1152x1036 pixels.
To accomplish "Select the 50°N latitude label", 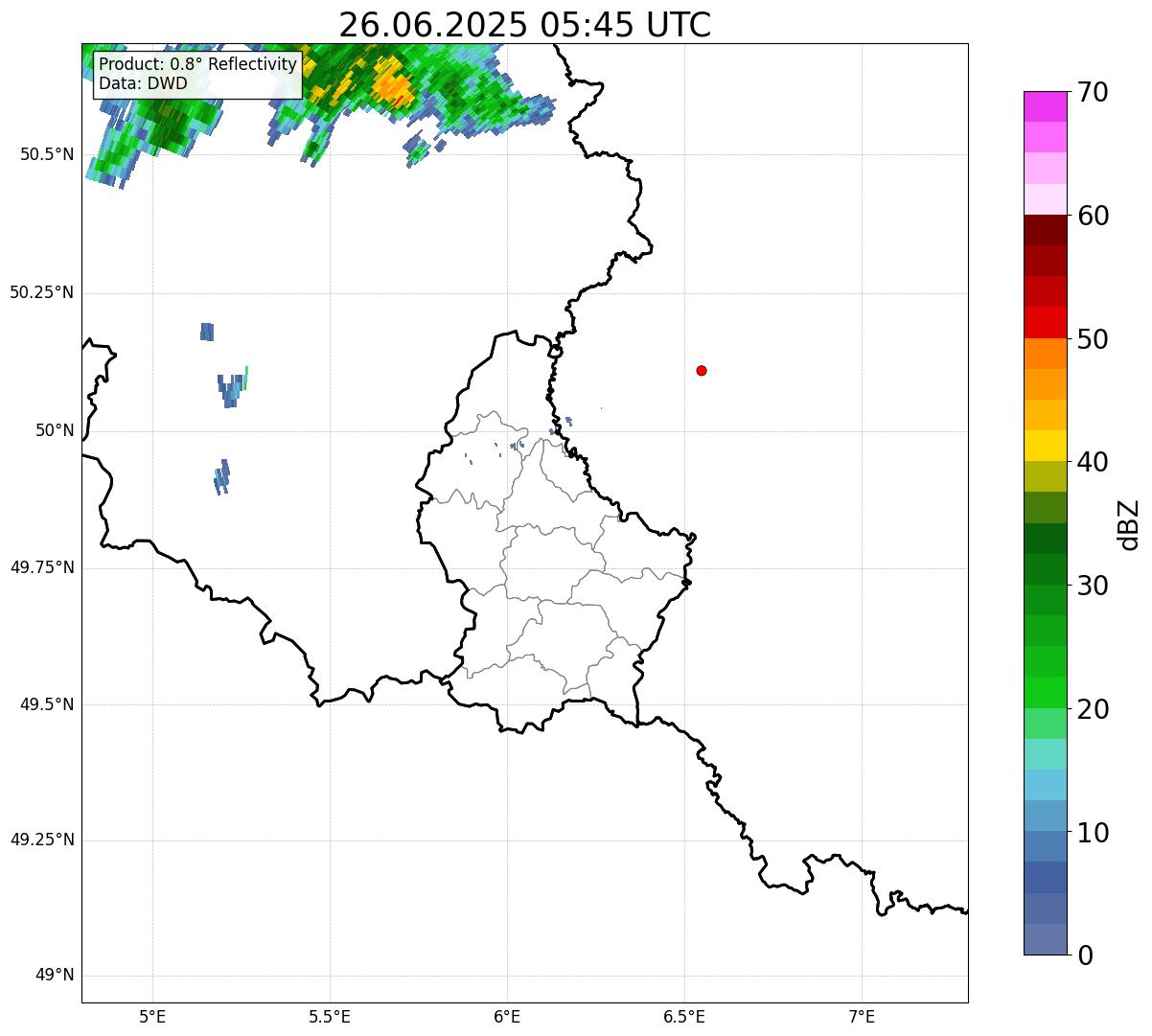I will coord(55,430).
